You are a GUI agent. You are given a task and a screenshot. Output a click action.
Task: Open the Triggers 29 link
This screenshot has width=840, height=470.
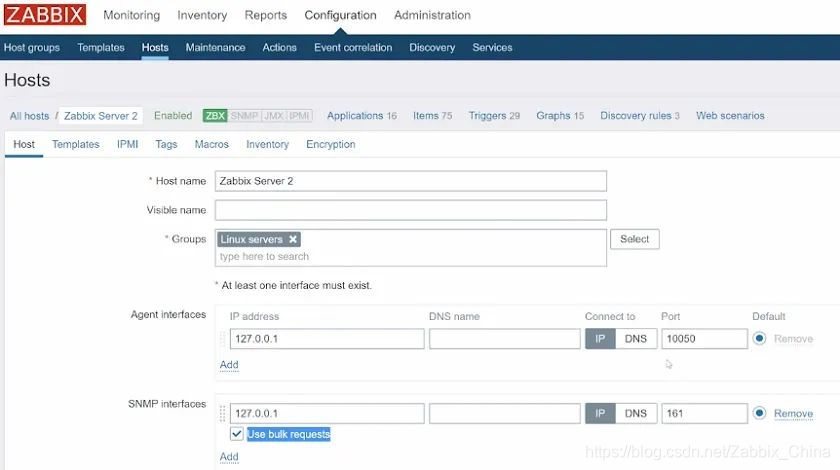[x=494, y=116]
